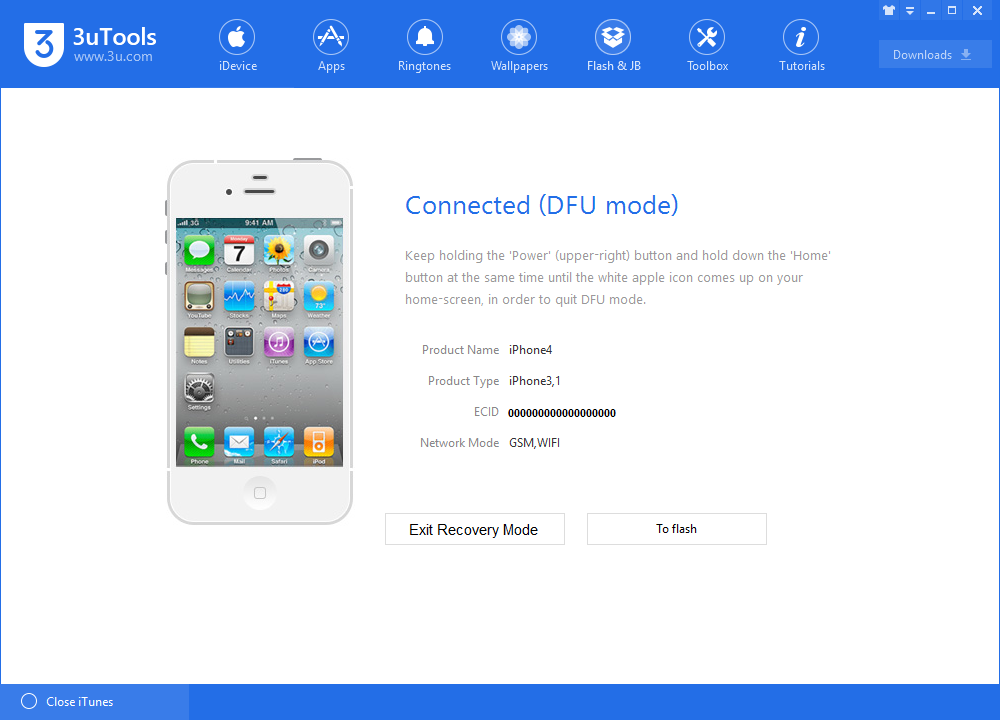Image resolution: width=1000 pixels, height=720 pixels.
Task: Open Flash & JB section
Action: (x=614, y=46)
